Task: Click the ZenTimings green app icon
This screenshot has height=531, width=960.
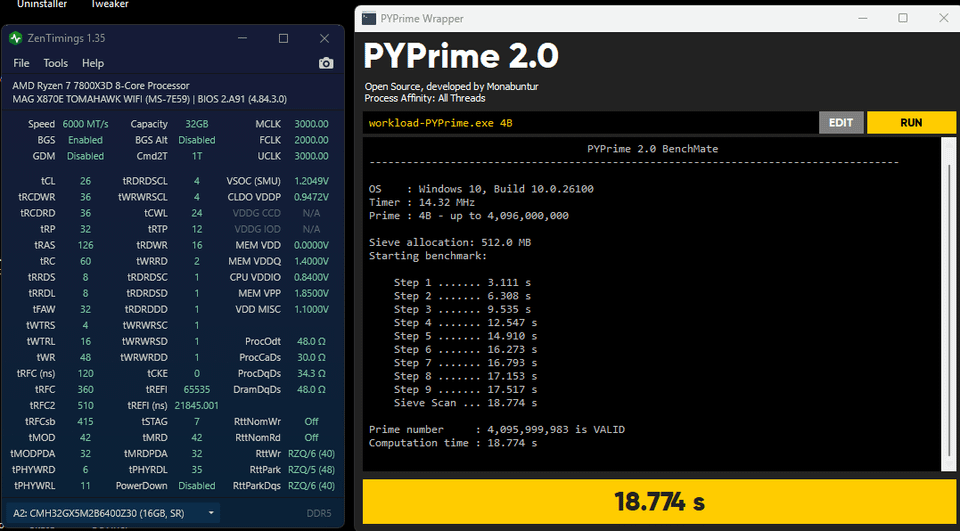Action: coord(15,38)
